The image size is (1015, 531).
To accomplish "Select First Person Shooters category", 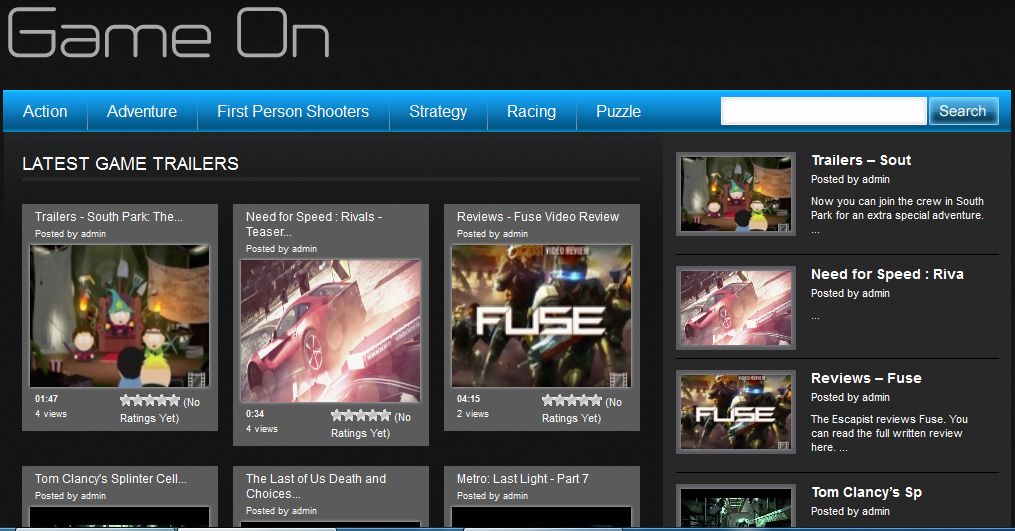I will (293, 111).
